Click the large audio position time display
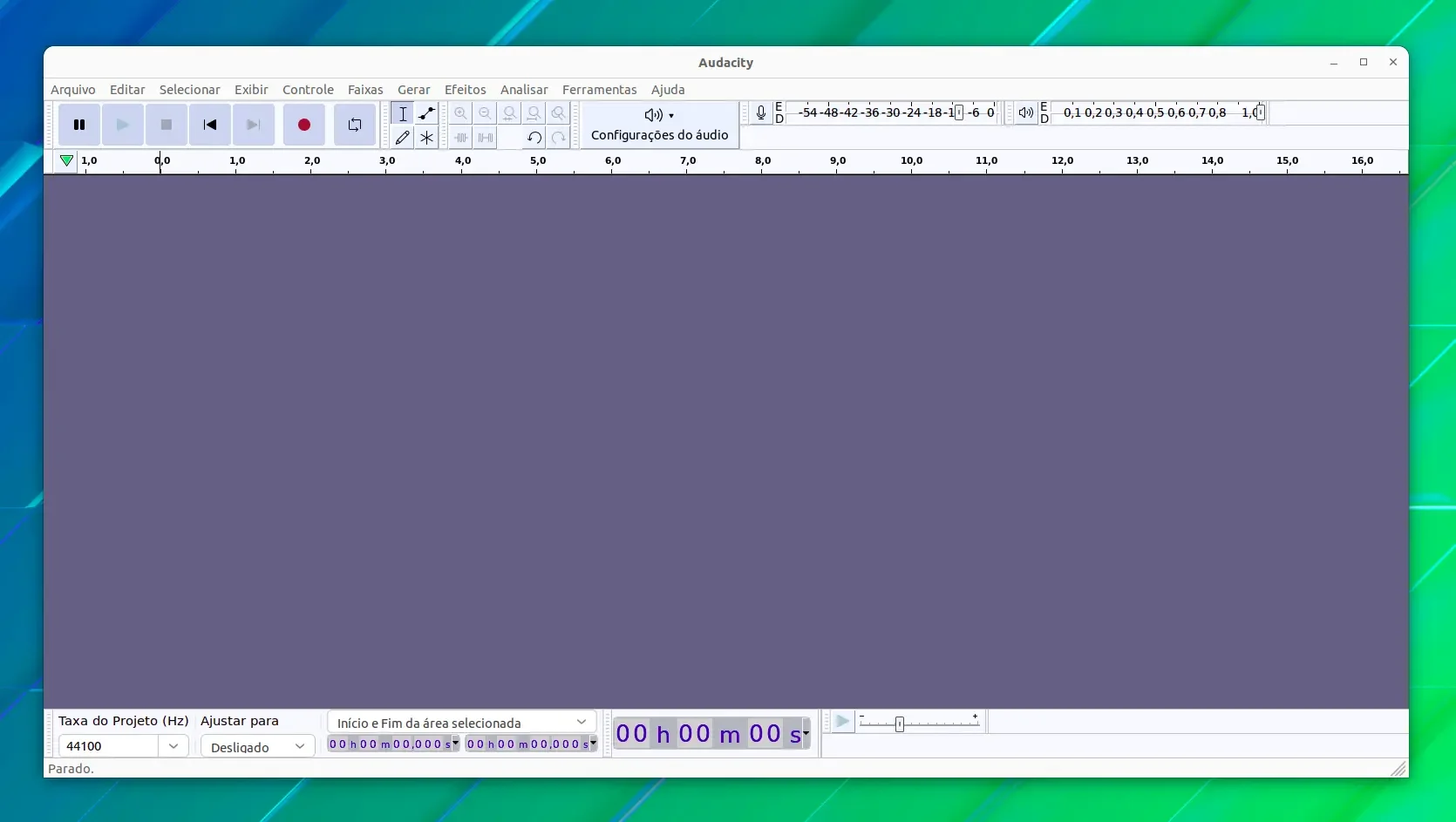Image resolution: width=1456 pixels, height=822 pixels. coord(708,733)
